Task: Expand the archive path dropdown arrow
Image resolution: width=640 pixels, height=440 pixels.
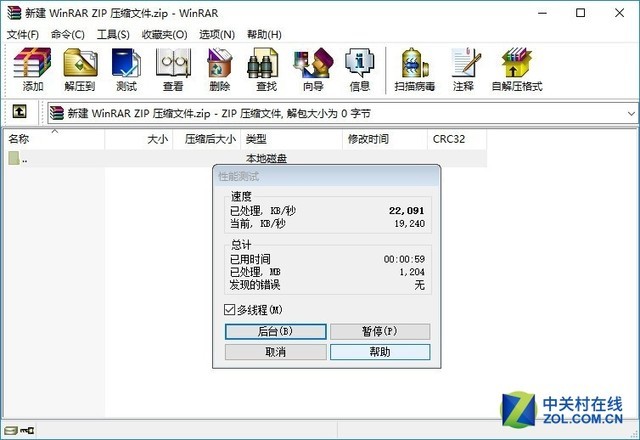Action: coord(631,114)
